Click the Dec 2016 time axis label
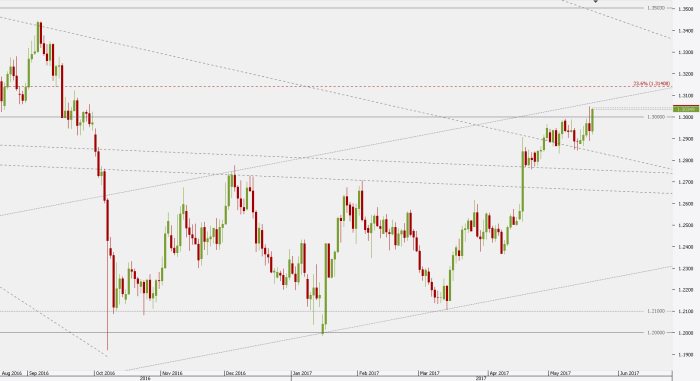700x381 pixels. [x=236, y=373]
